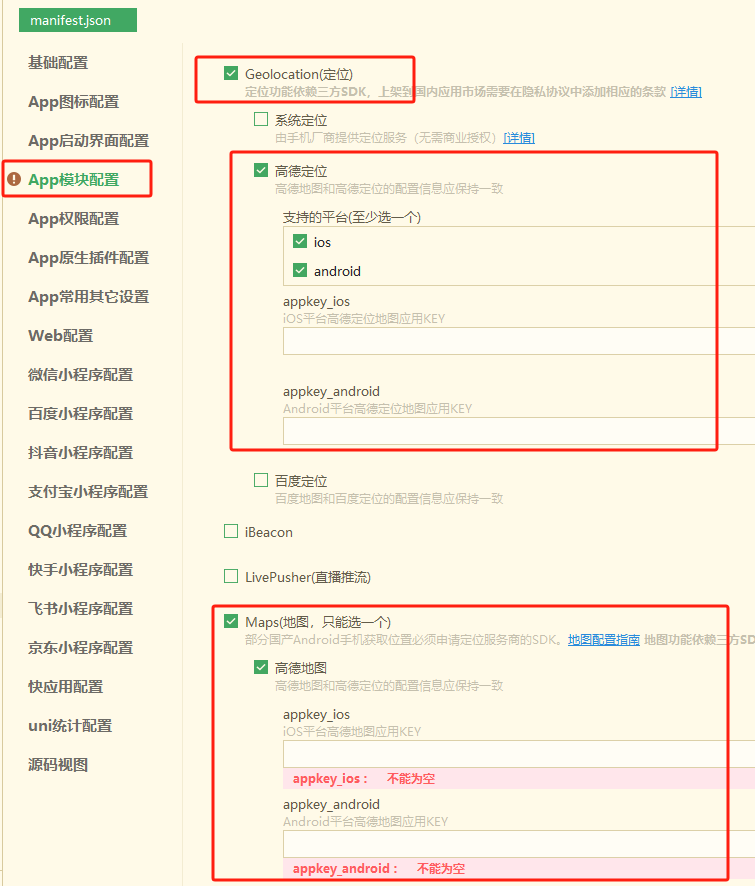755x886 pixels.
Task: Click the 详情 link next to Geolocation description
Action: (686, 92)
